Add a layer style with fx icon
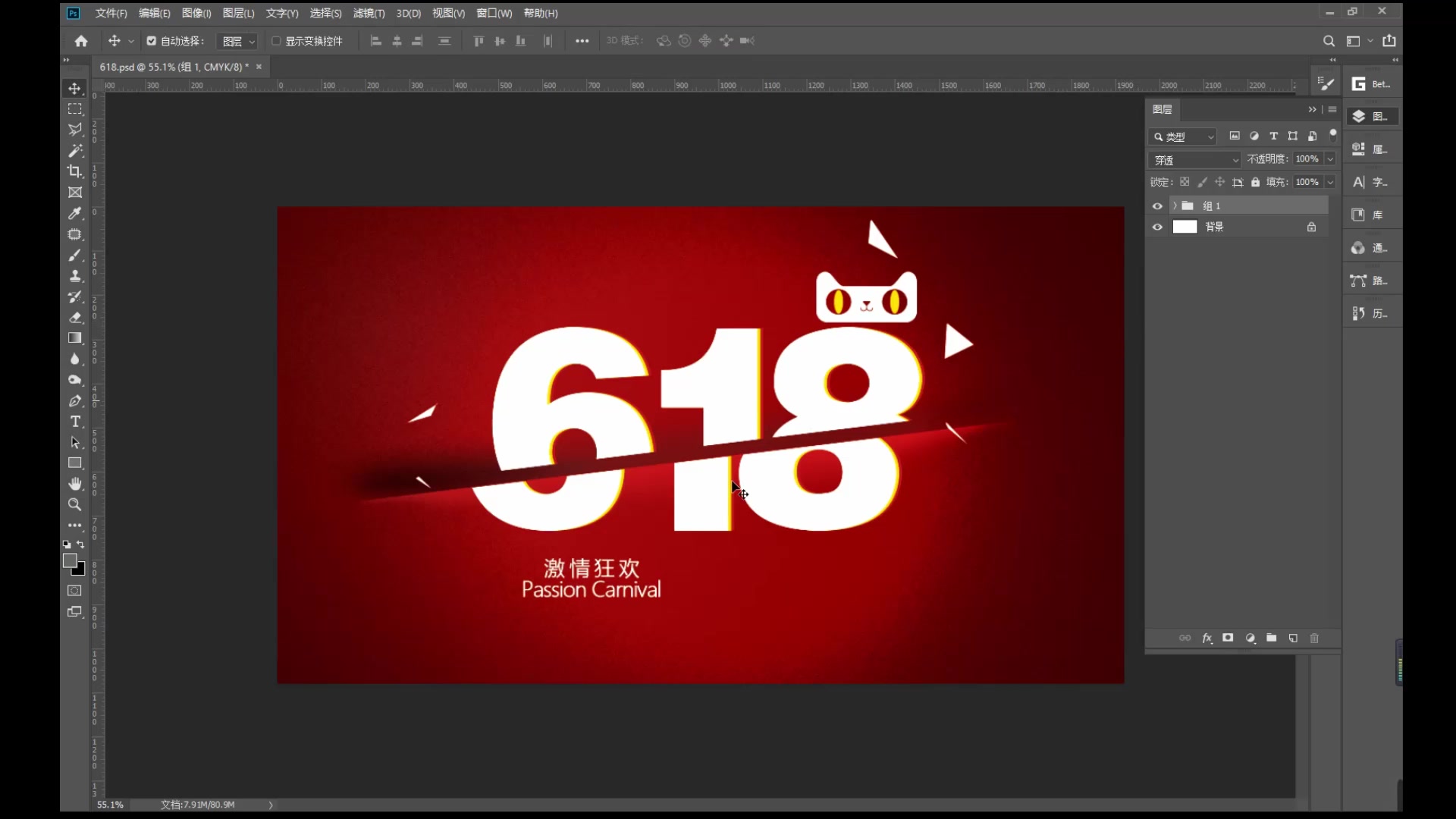 (1207, 639)
